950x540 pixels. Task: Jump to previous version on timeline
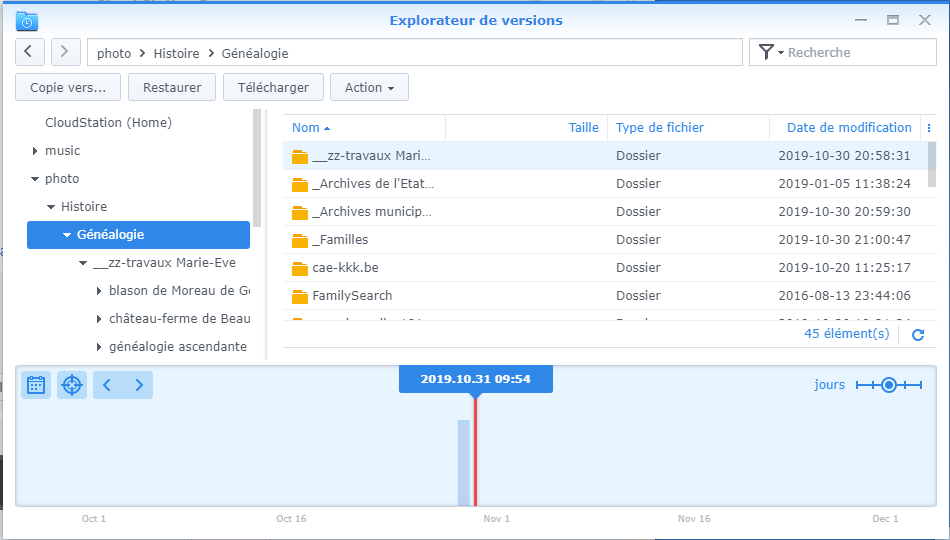(107, 385)
